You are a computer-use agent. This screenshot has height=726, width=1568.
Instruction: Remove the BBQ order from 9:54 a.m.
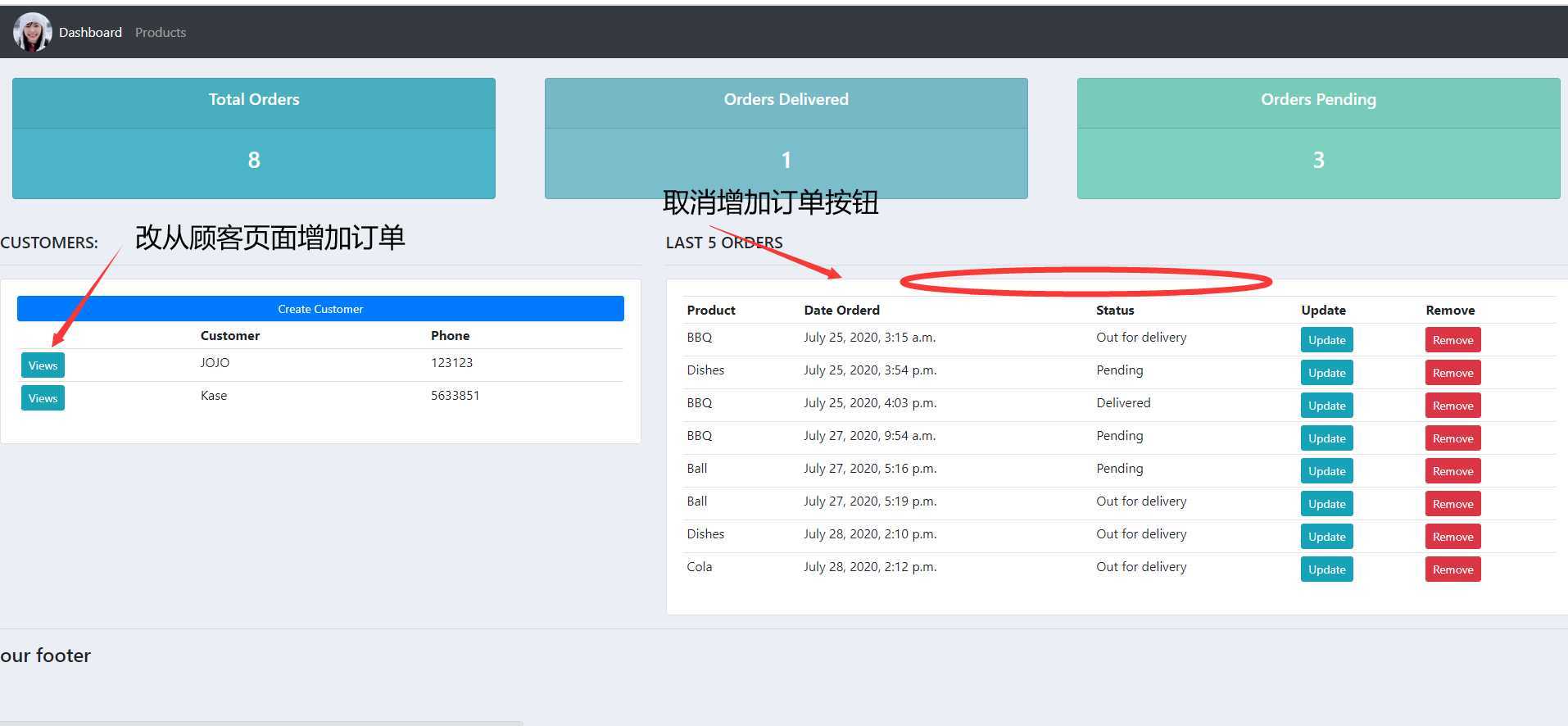(x=1452, y=438)
